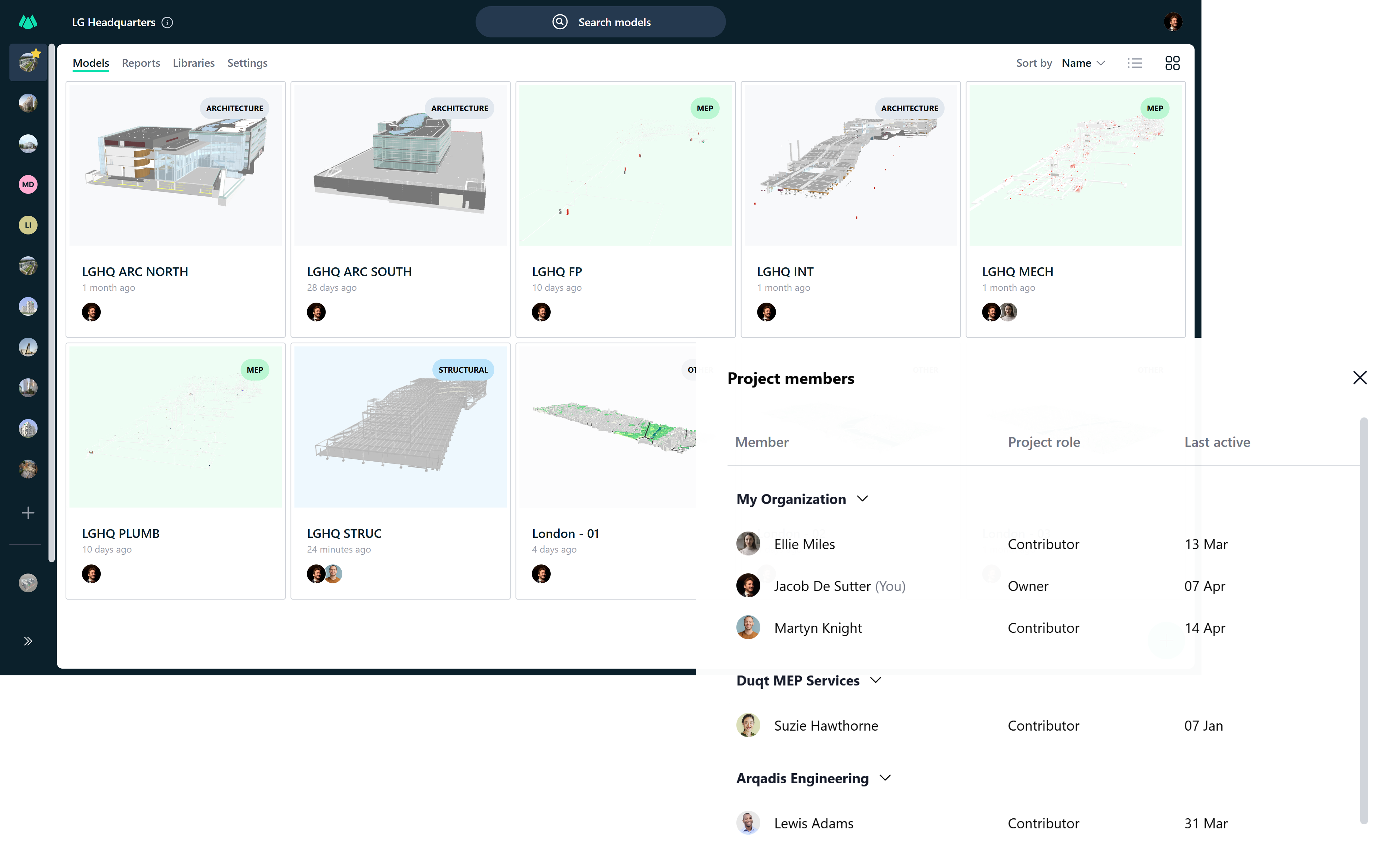Open the Libraries tab
The image size is (1400, 857).
point(194,63)
